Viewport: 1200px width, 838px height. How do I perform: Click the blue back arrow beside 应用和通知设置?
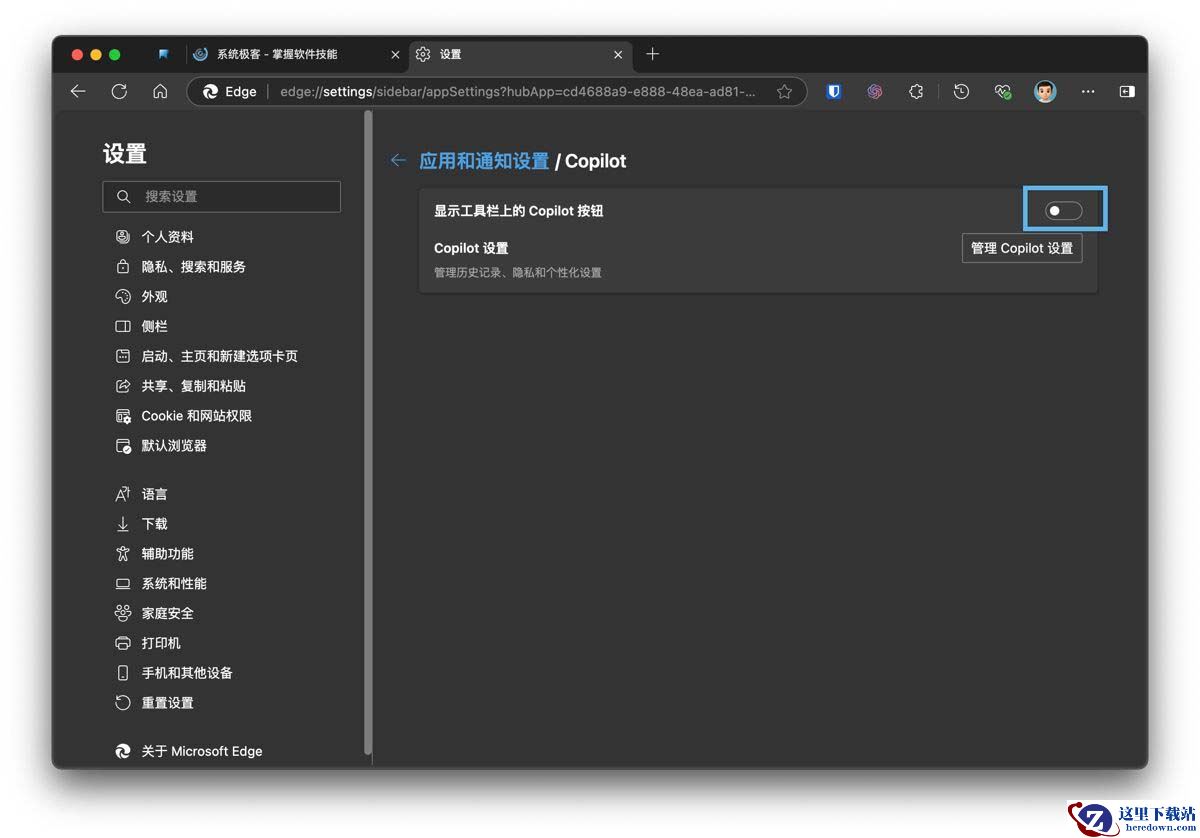(x=398, y=160)
